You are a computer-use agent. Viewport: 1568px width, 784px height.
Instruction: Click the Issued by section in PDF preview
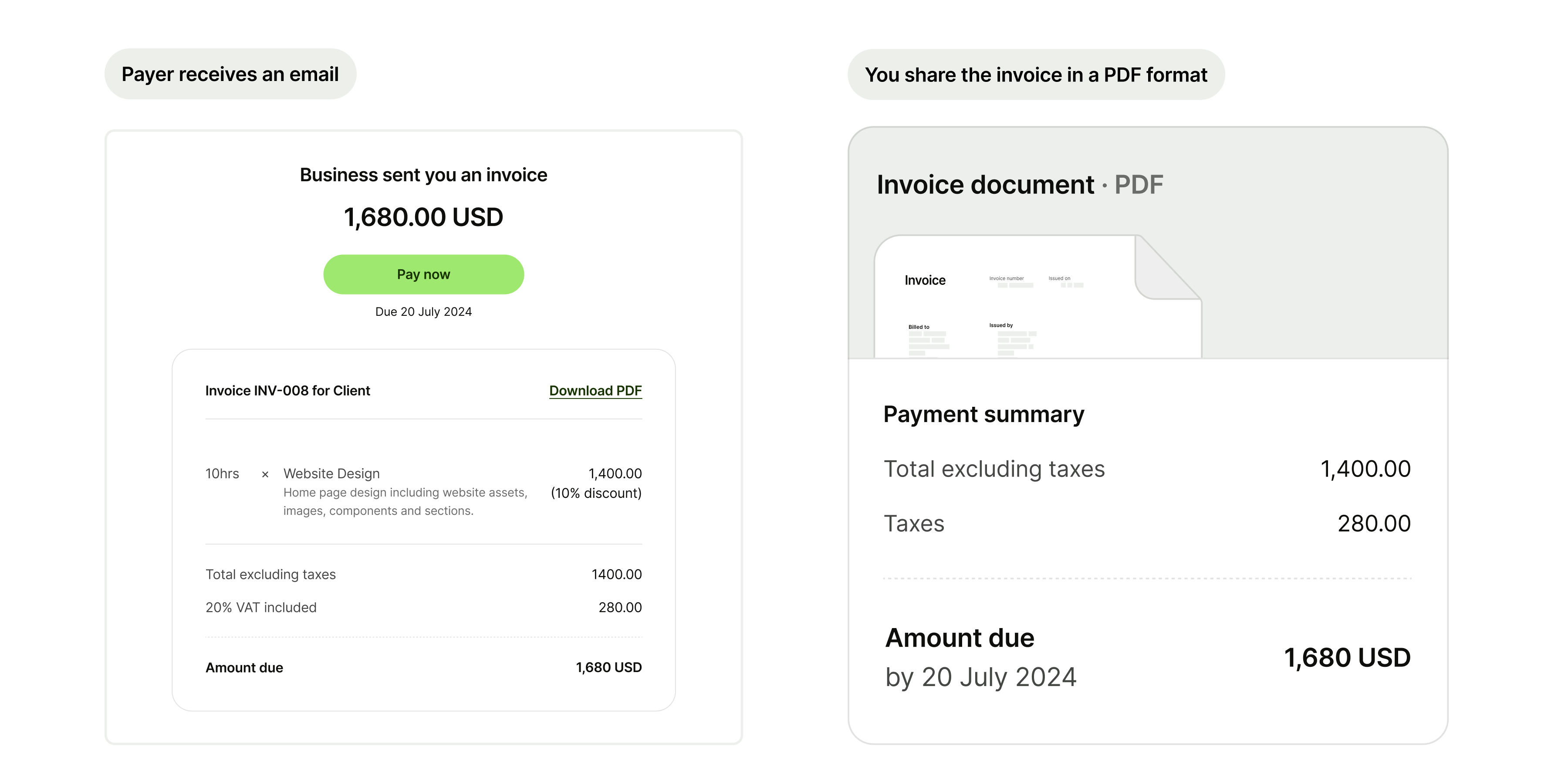[x=1001, y=326]
